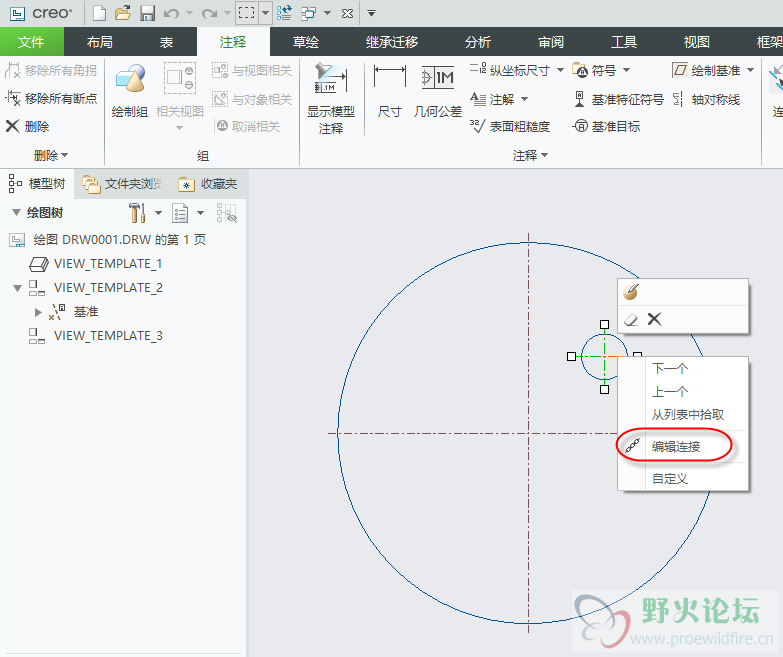783x657 pixels.
Task: Switch to the 继承迁移 ribbon tab
Action: coord(392,42)
